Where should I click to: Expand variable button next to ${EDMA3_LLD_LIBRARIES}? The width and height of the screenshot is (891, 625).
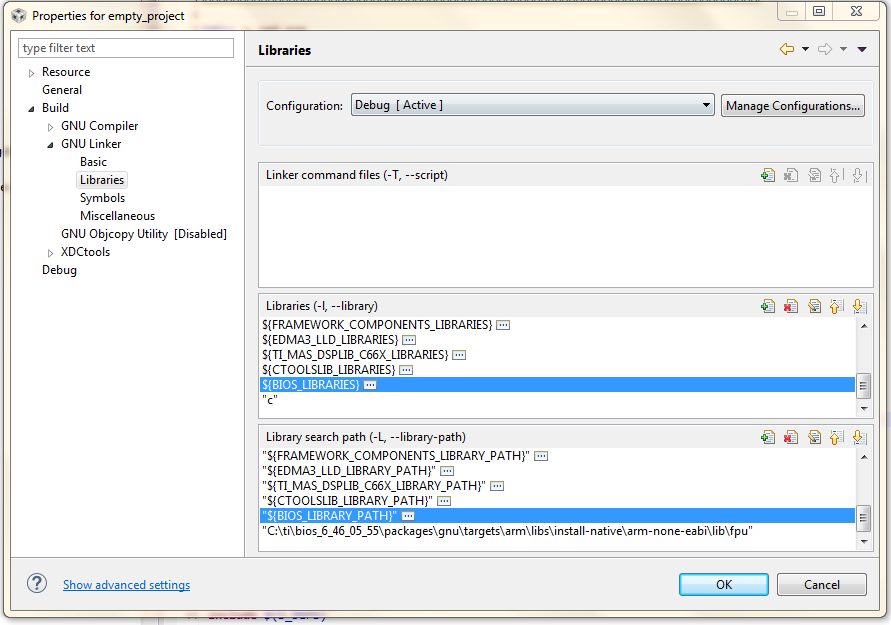point(409,340)
